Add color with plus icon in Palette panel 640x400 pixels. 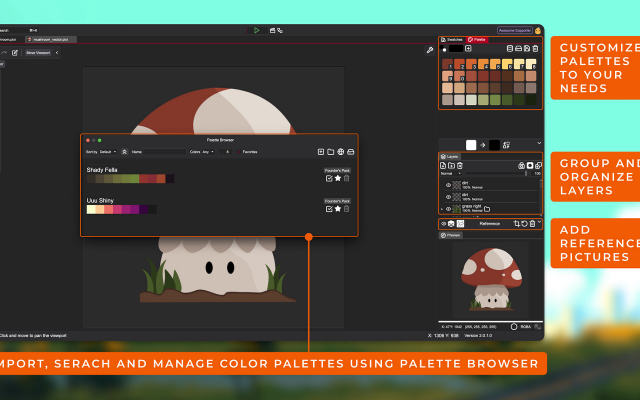click(x=468, y=49)
